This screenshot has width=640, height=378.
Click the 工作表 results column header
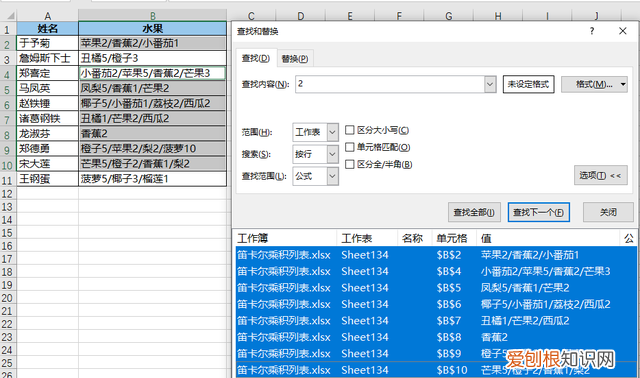click(x=367, y=238)
